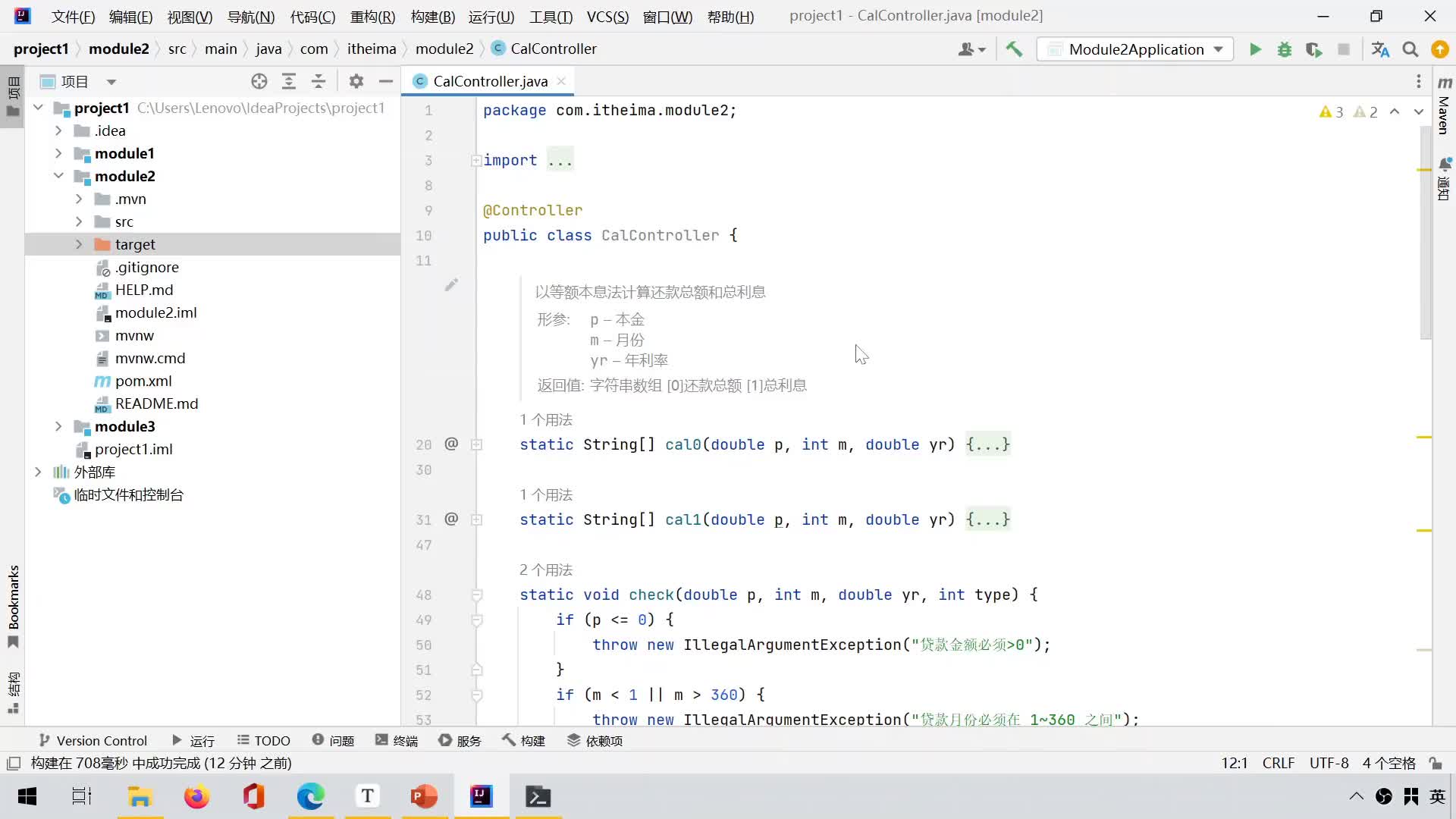The width and height of the screenshot is (1456, 819).
Task: Toggle the Structure panel in the left stripe
Action: coord(13,692)
